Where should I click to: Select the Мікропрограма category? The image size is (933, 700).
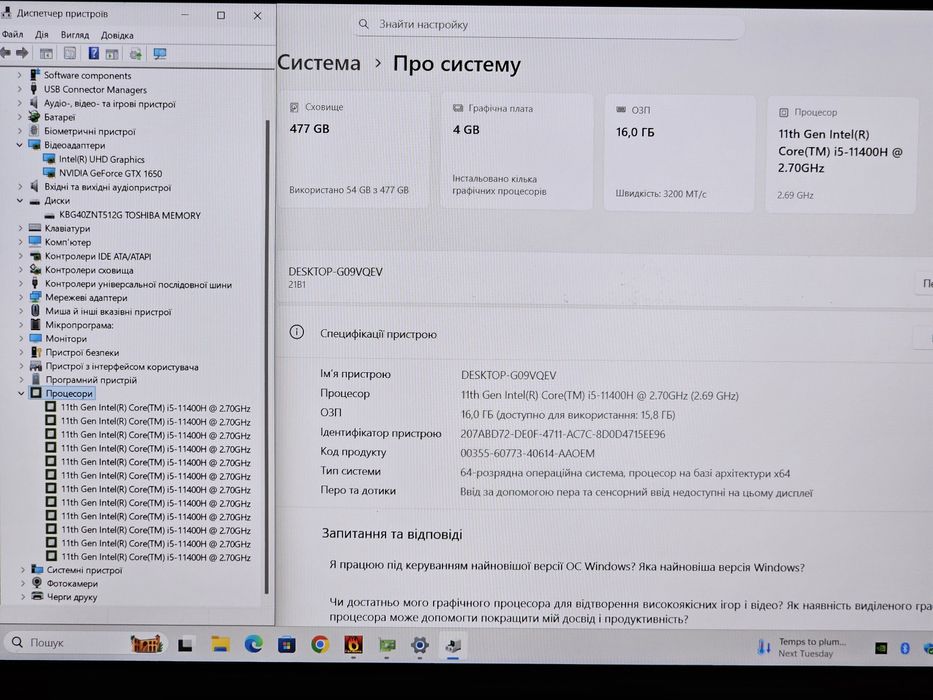click(x=79, y=324)
